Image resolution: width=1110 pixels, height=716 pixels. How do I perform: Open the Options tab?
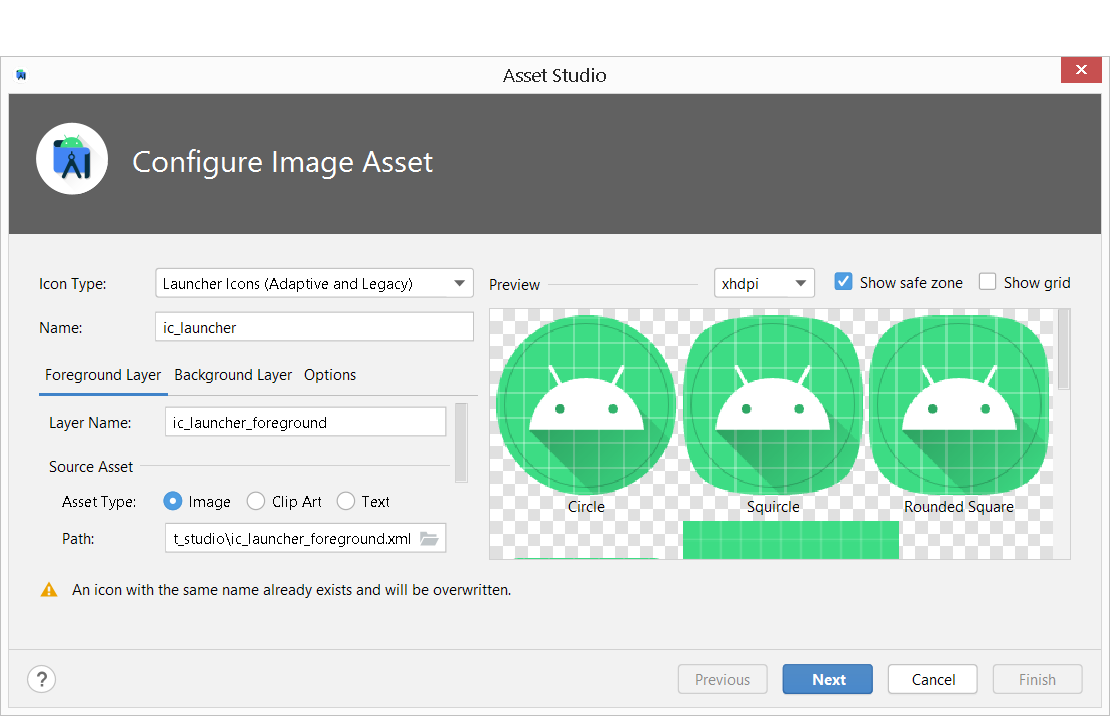point(330,375)
